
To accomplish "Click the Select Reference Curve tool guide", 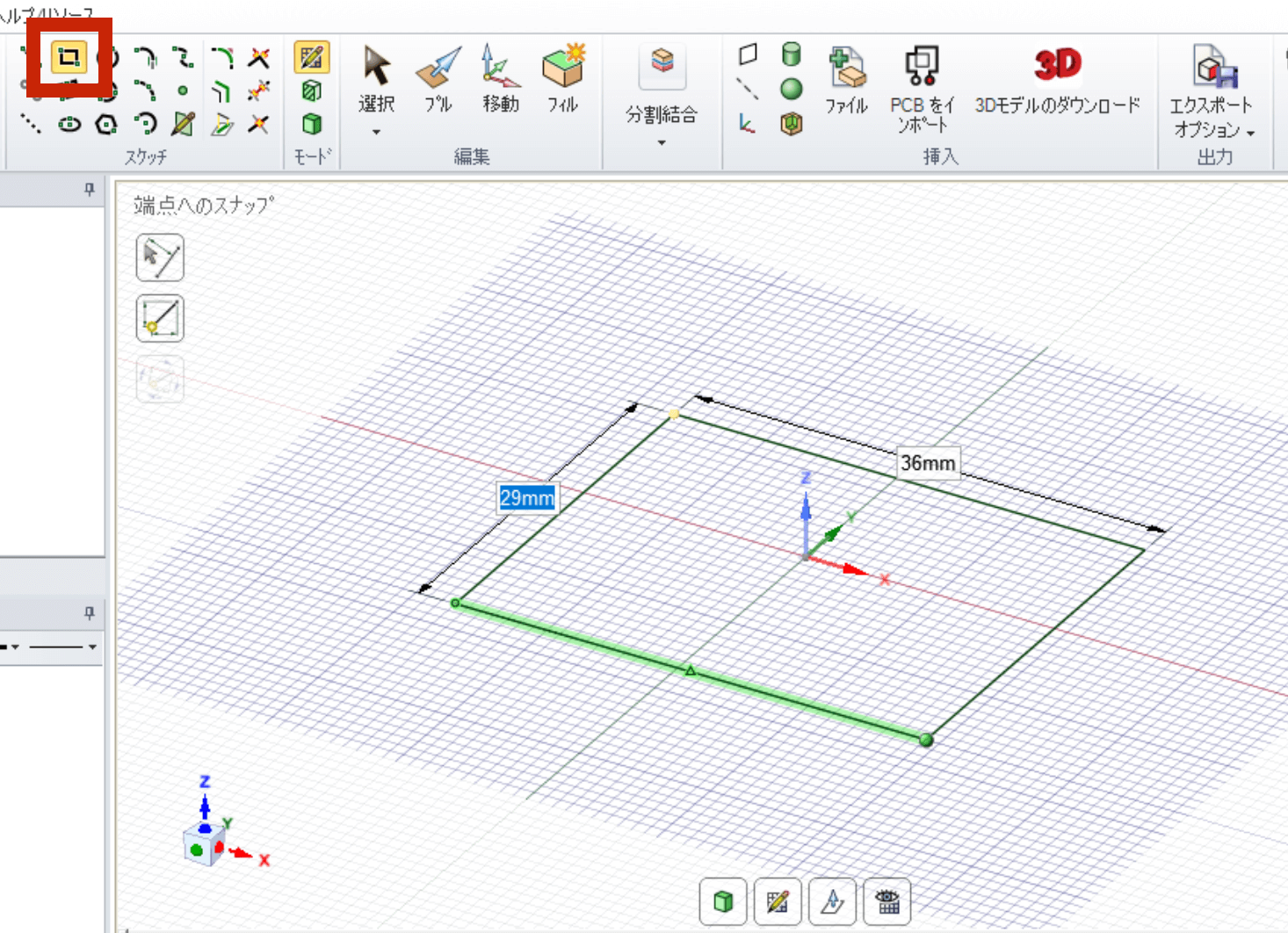I will point(160,257).
